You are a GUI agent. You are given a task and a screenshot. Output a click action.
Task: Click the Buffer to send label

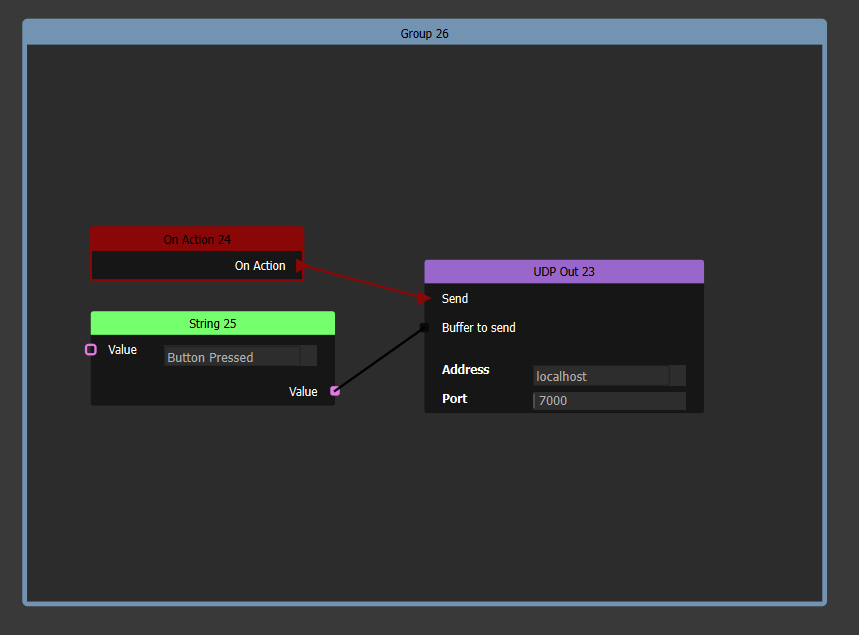[479, 328]
